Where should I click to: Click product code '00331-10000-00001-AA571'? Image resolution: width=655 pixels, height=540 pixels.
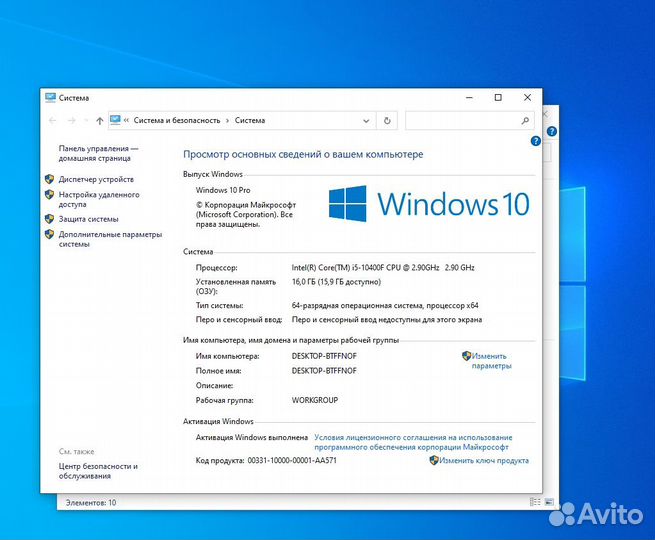point(292,461)
